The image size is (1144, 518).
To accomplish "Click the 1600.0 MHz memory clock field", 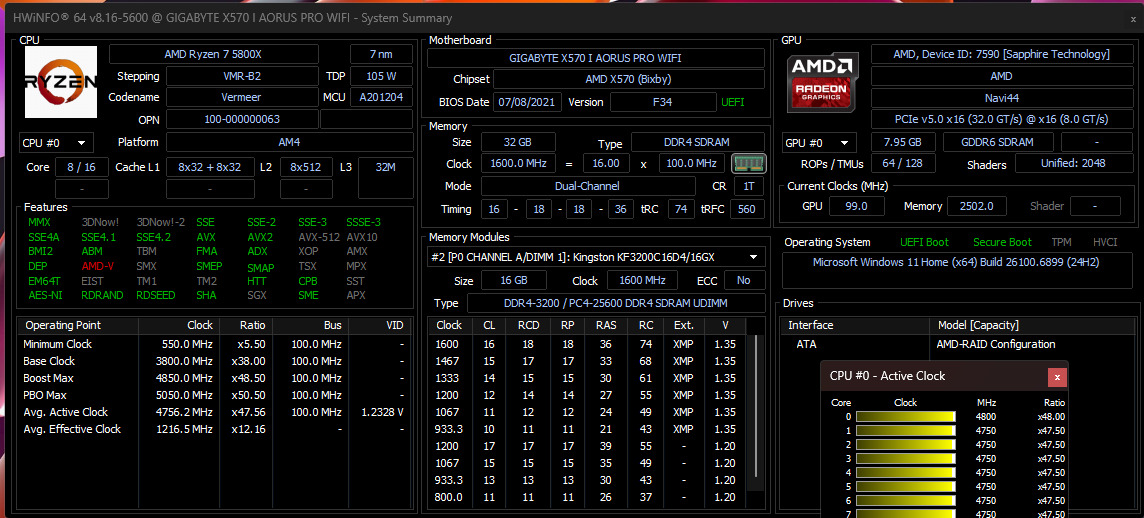I will 518,163.
